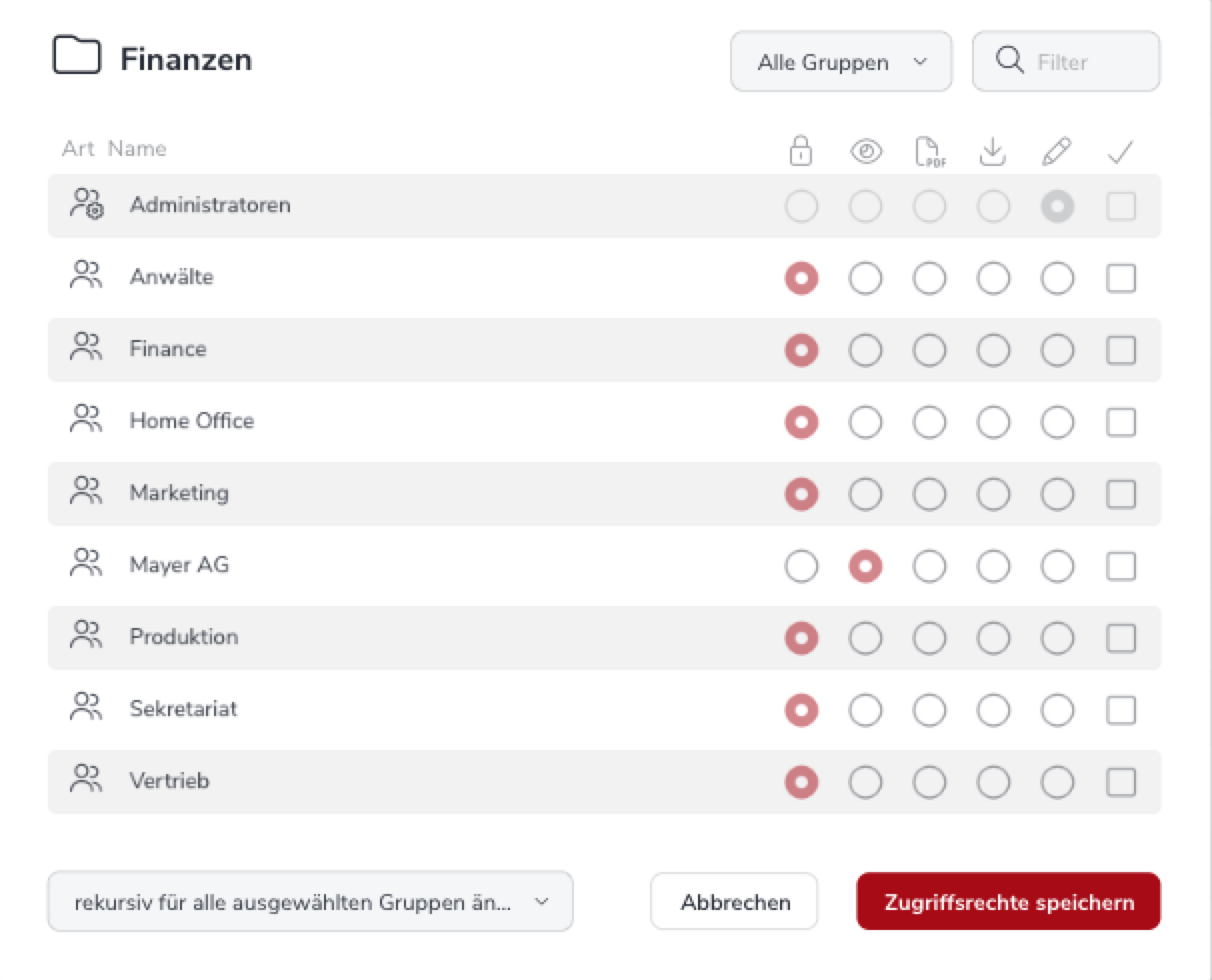Select view permission for Anwälte
The width and height of the screenshot is (1212, 980).
pos(865,278)
